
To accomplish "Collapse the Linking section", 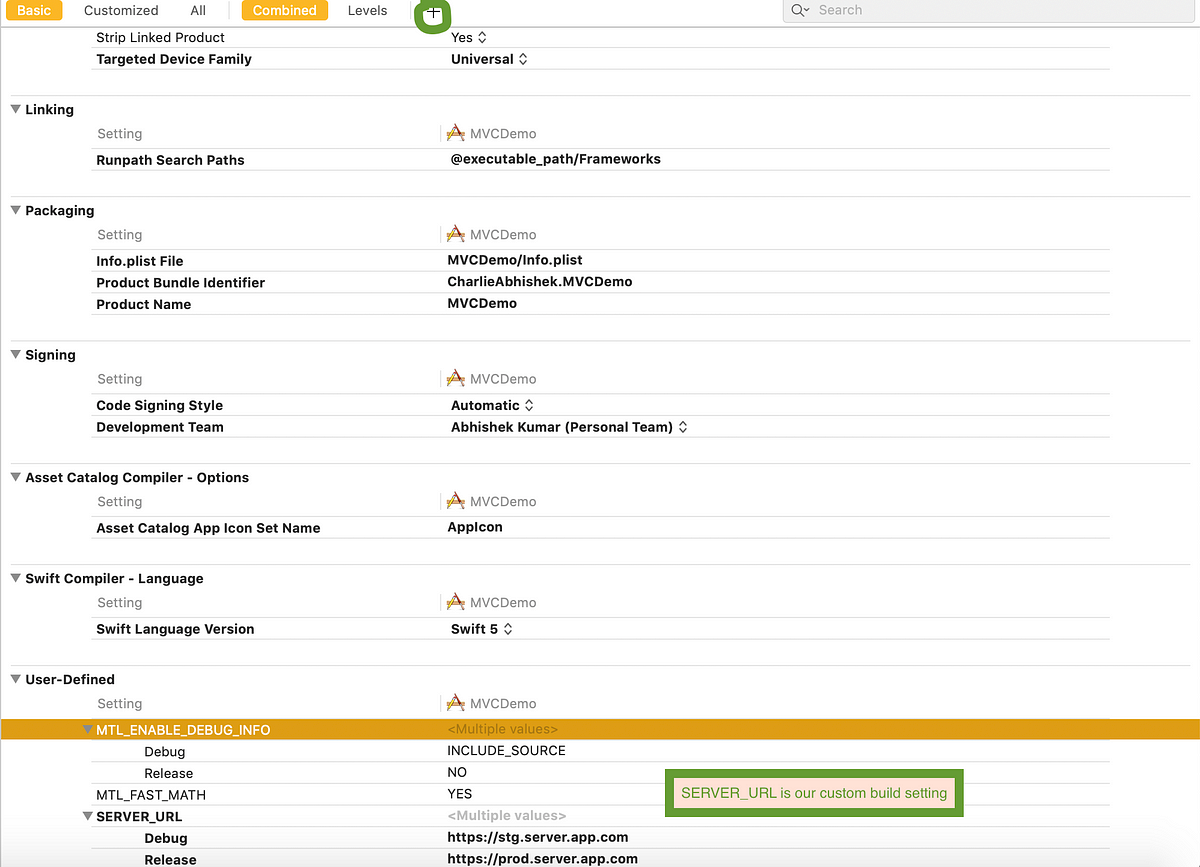I will (x=16, y=109).
